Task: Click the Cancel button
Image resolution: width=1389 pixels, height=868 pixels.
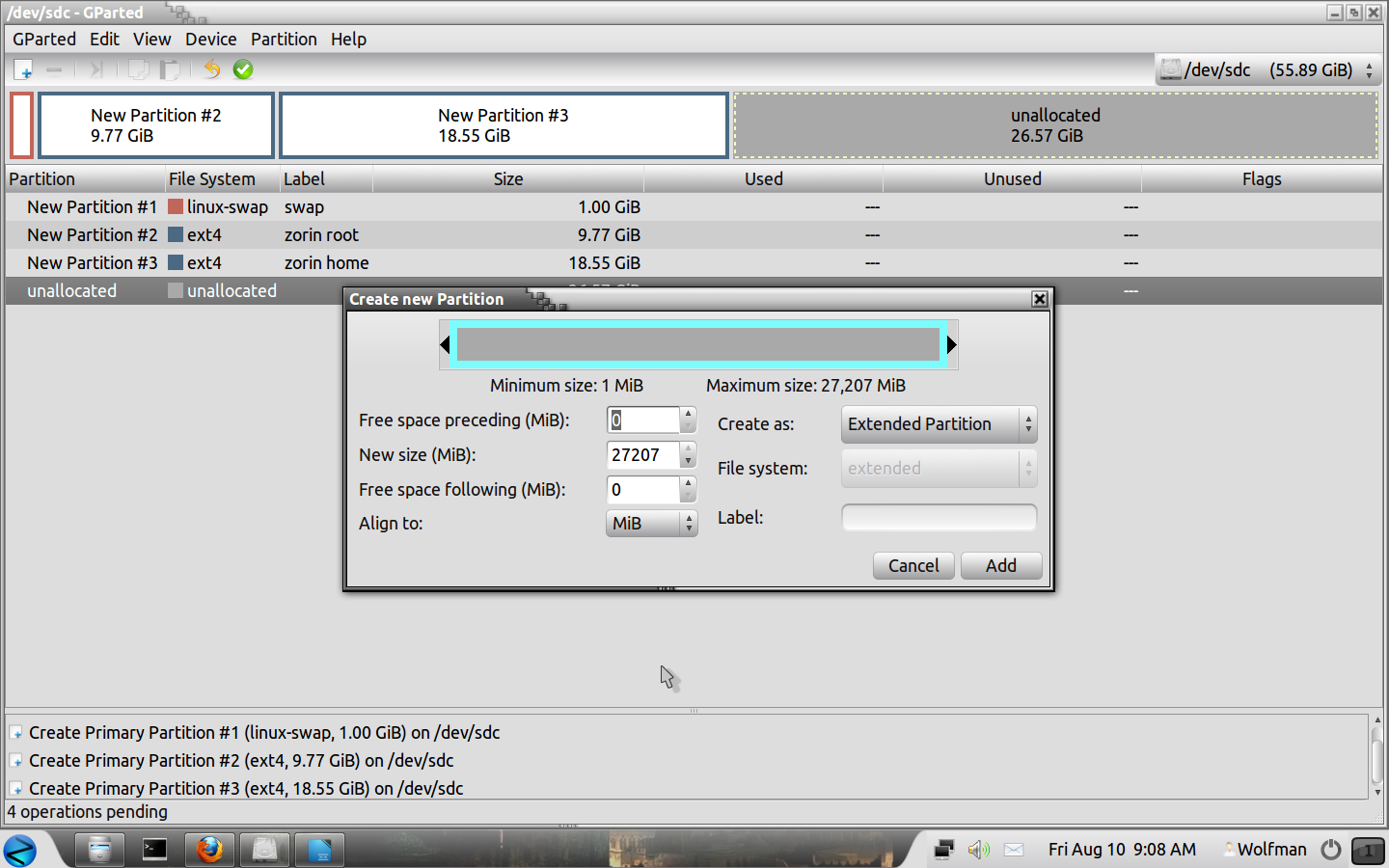Action: point(912,566)
